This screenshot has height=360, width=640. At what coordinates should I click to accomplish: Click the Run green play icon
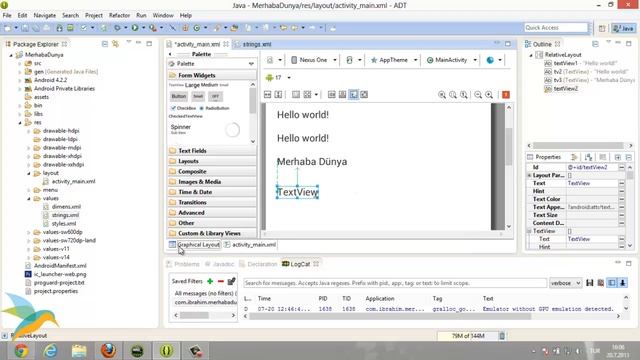[135, 28]
